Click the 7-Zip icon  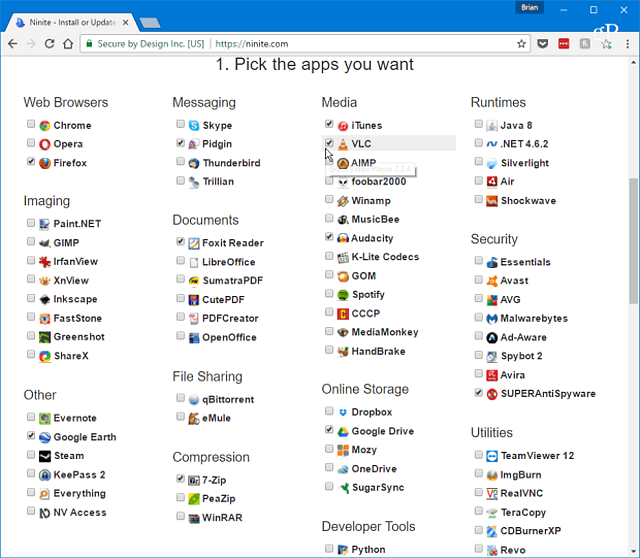pos(194,480)
